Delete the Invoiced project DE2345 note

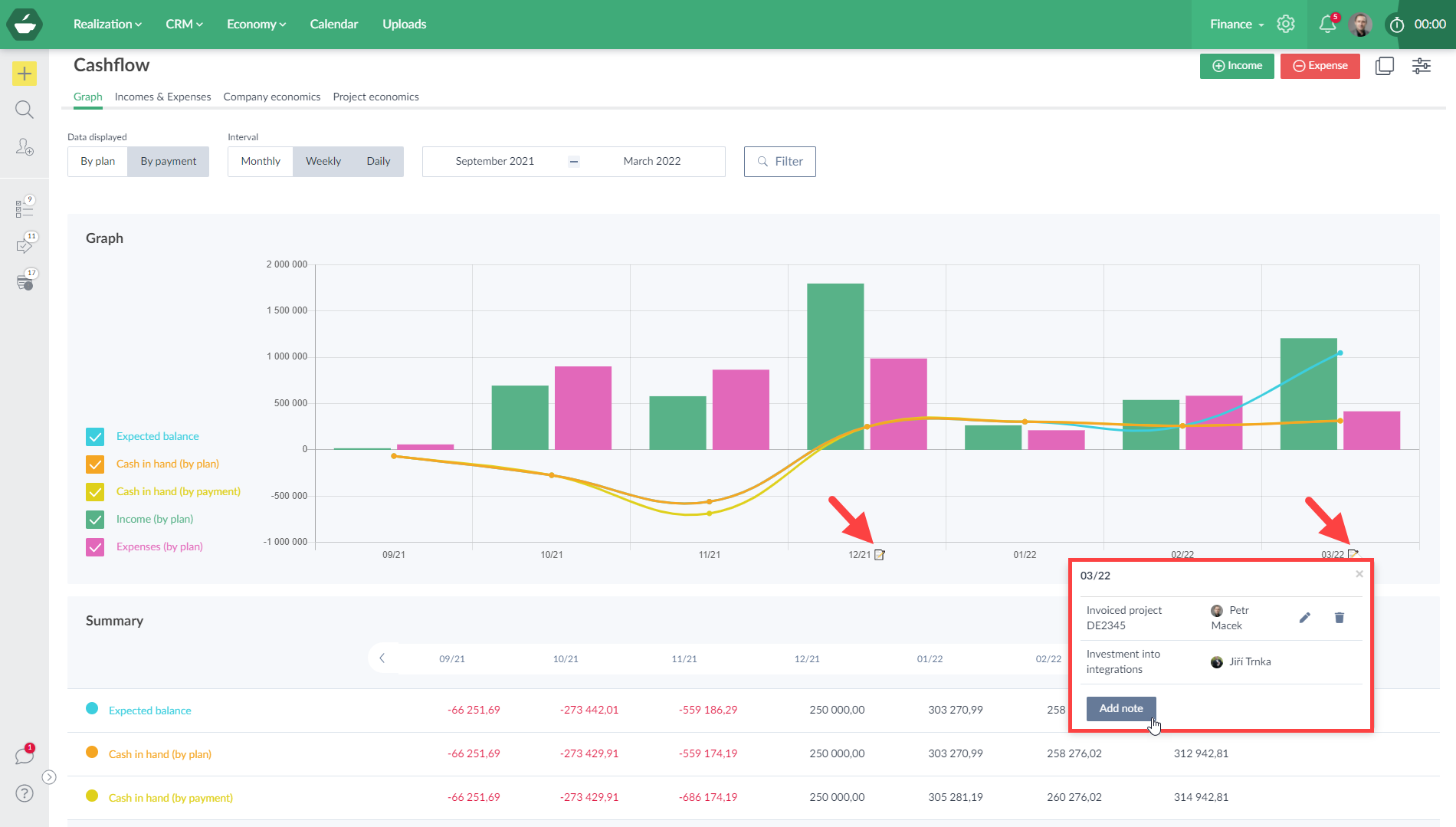[1340, 618]
